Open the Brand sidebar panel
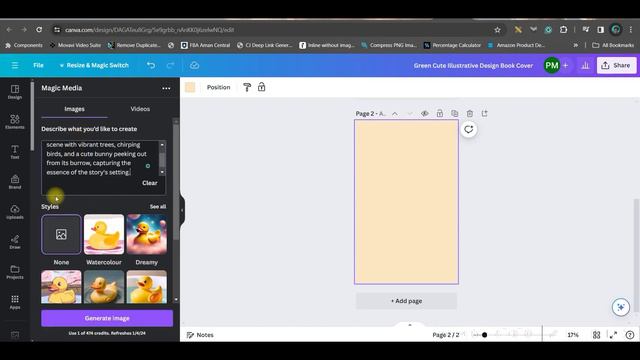The image size is (640, 360). 15,182
